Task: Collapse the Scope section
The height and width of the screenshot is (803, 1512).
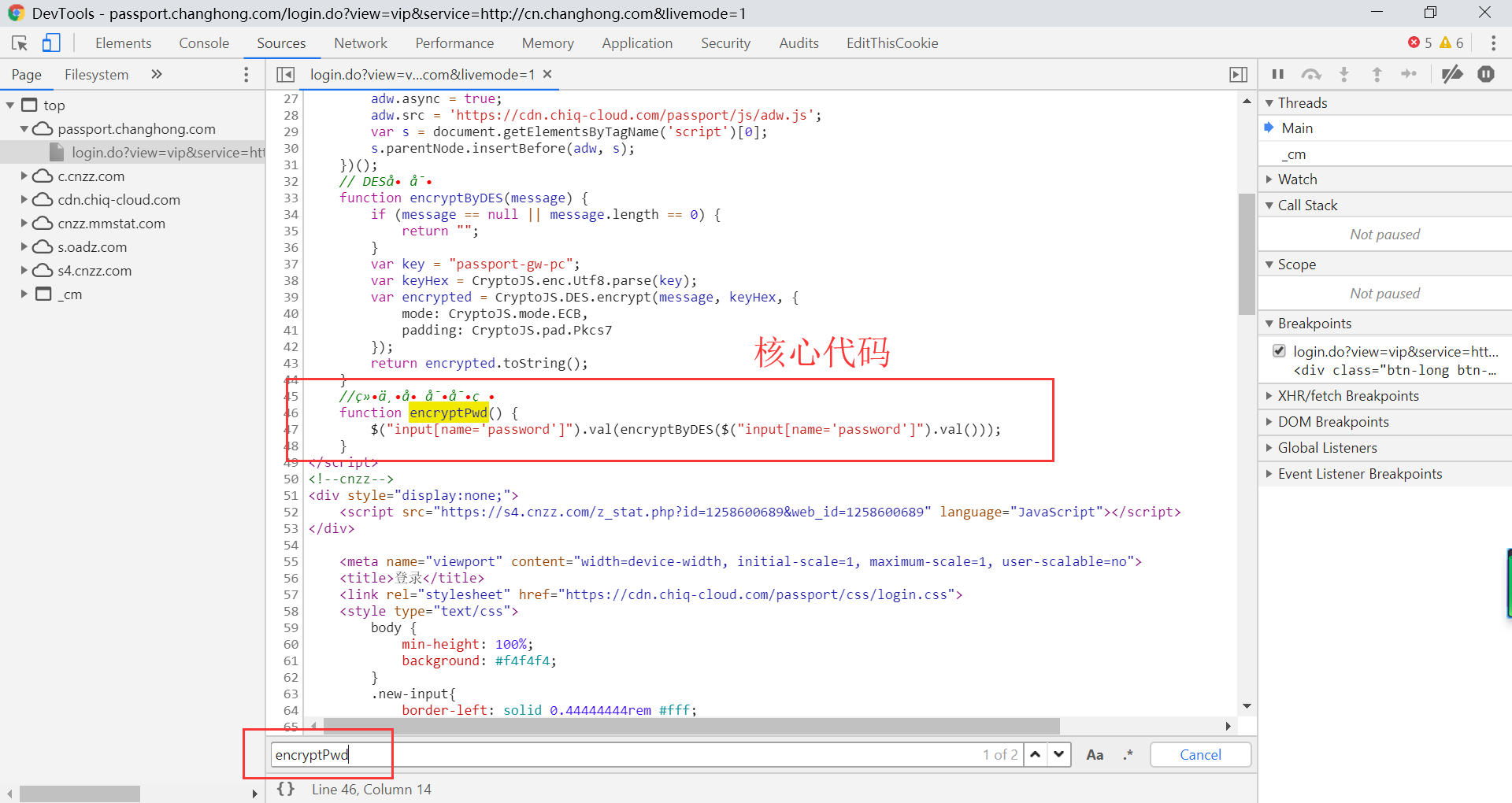Action: pyautogui.click(x=1384, y=265)
